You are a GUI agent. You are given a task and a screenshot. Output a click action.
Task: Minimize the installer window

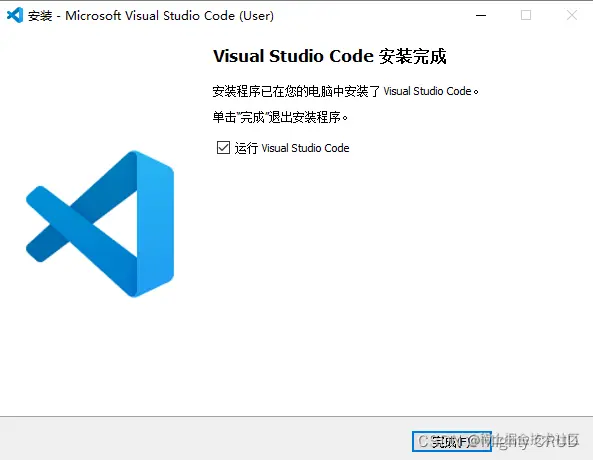pyautogui.click(x=481, y=16)
